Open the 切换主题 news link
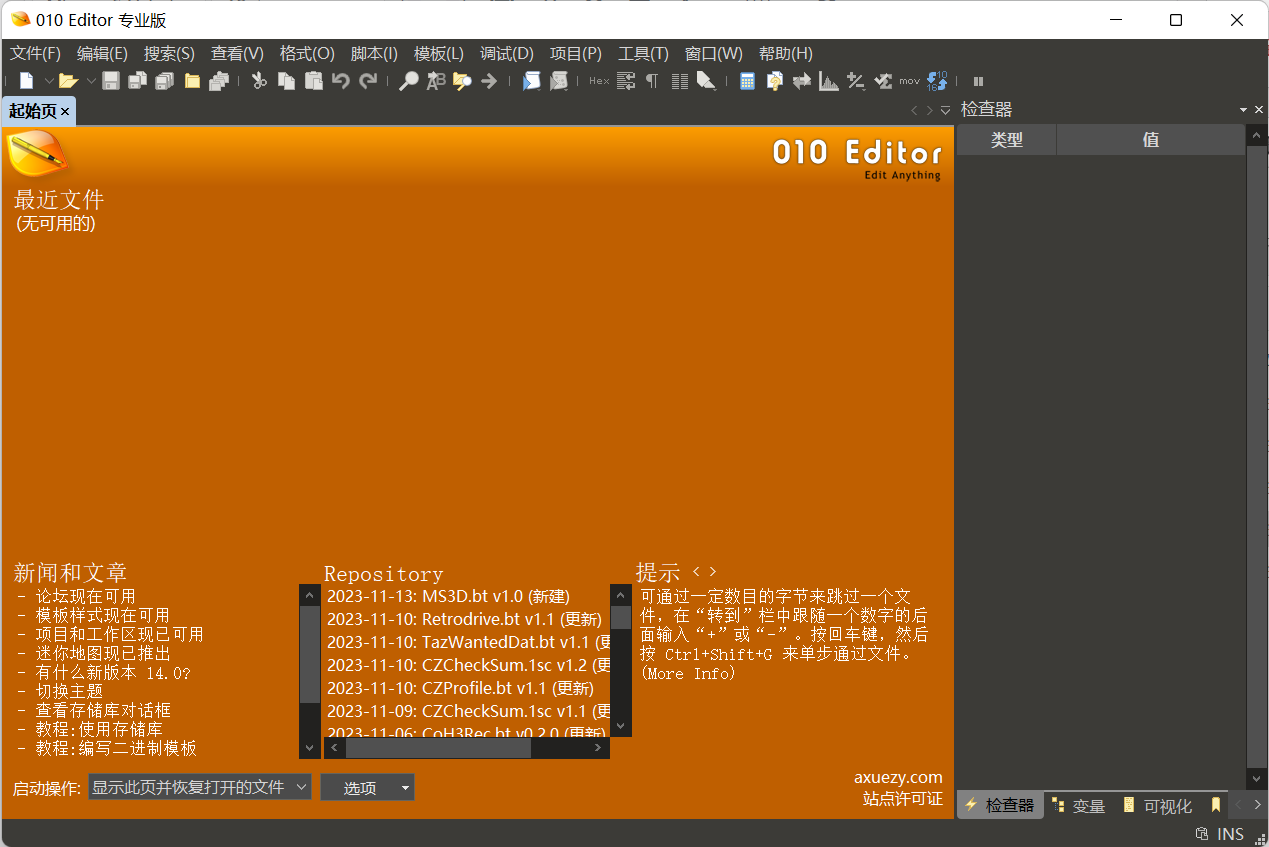 (69, 691)
